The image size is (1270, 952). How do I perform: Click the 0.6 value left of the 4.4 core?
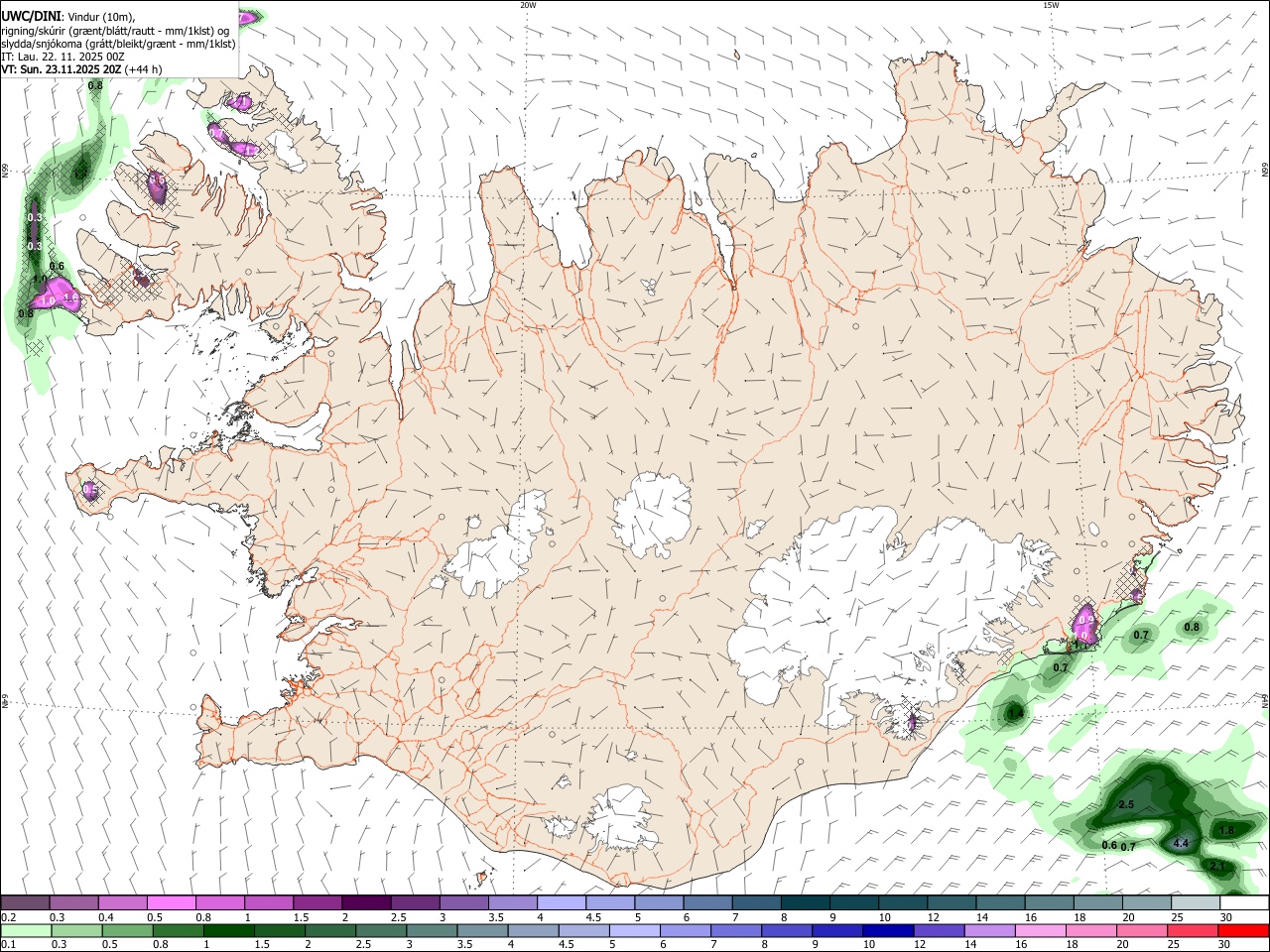[x=1109, y=845]
